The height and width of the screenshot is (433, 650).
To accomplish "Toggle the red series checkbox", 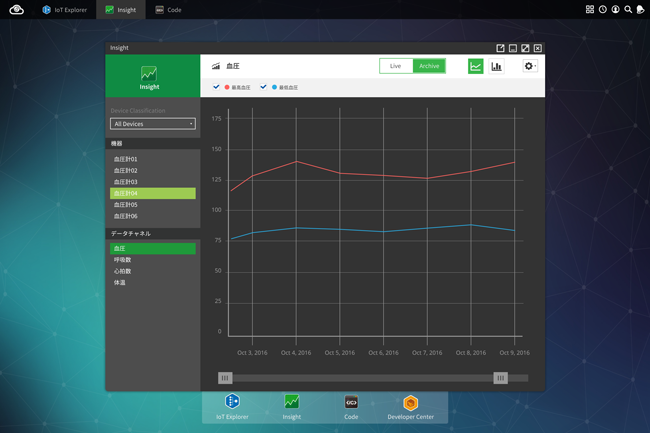I will click(216, 87).
